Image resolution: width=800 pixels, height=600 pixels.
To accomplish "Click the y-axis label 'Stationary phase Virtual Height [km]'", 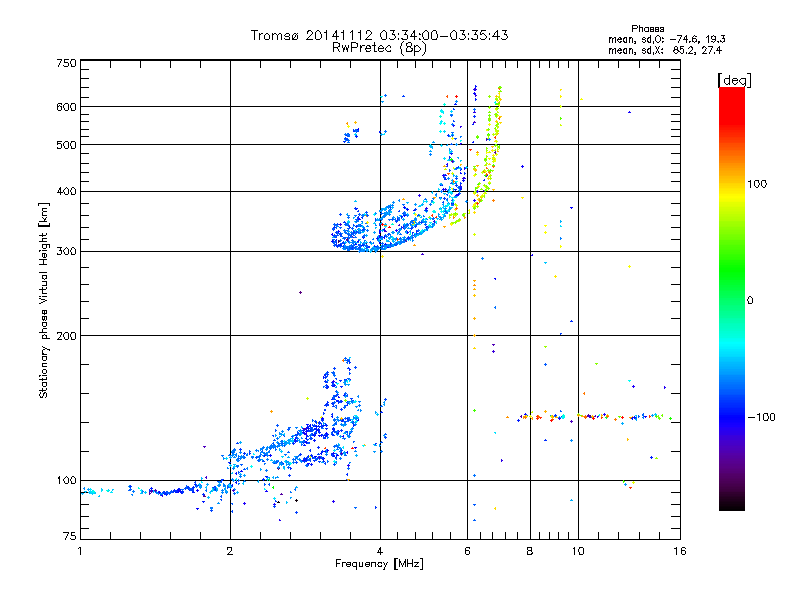I will coord(43,301).
